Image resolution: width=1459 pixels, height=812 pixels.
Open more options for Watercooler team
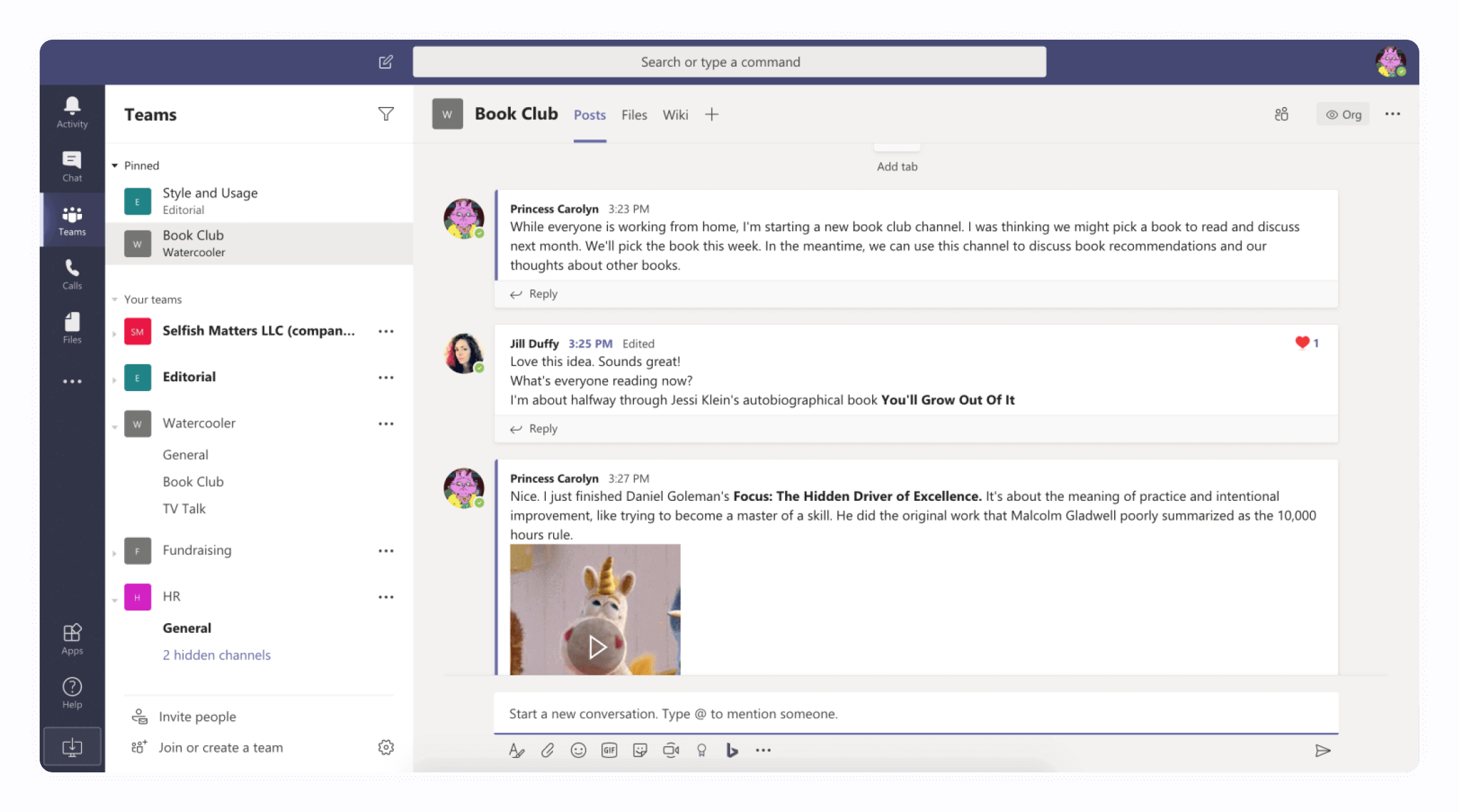tap(386, 424)
